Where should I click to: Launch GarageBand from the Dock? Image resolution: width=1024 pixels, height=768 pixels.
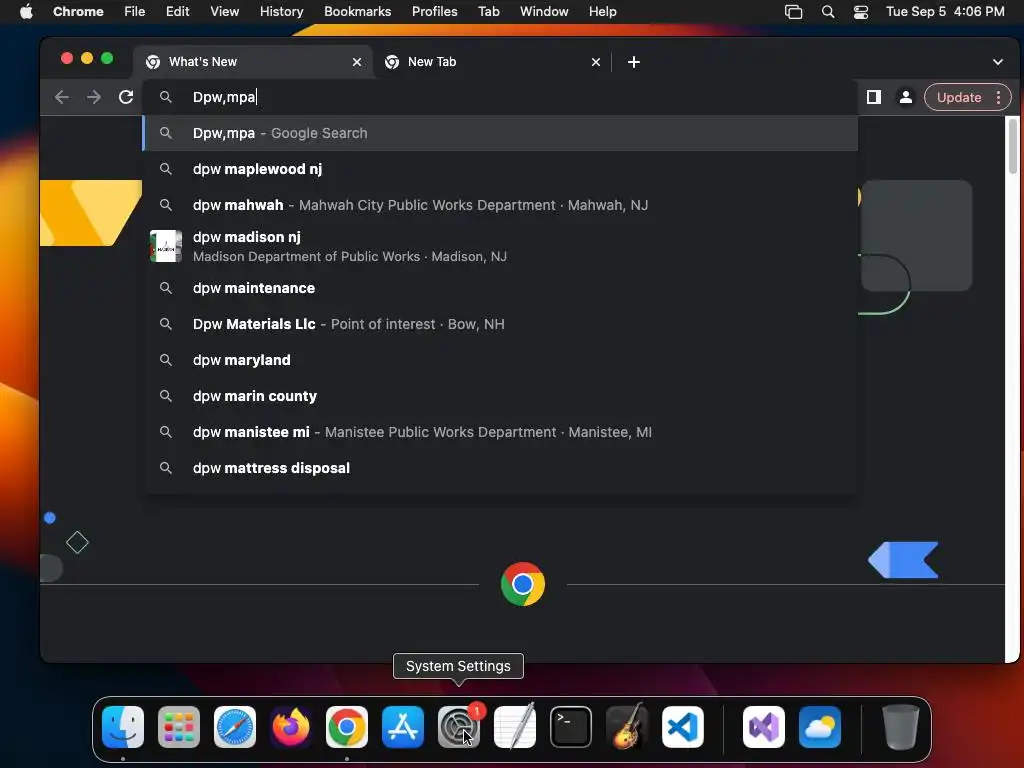627,727
